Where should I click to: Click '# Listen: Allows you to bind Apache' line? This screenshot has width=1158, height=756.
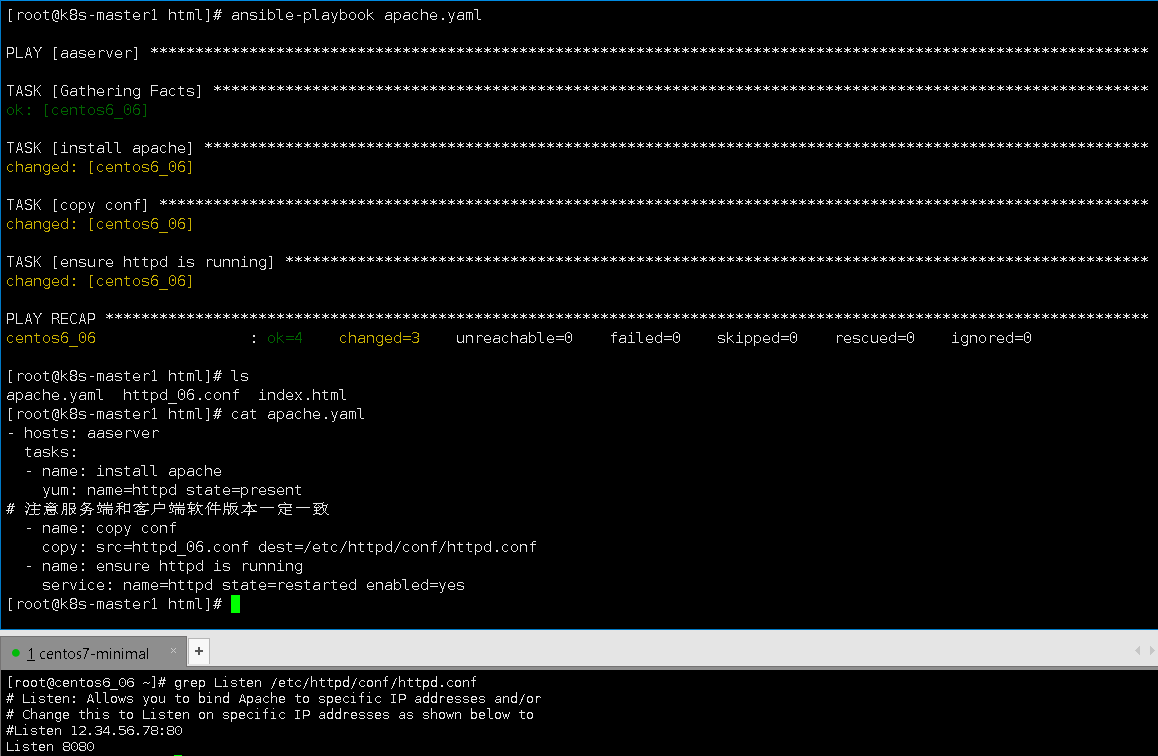tap(273, 698)
